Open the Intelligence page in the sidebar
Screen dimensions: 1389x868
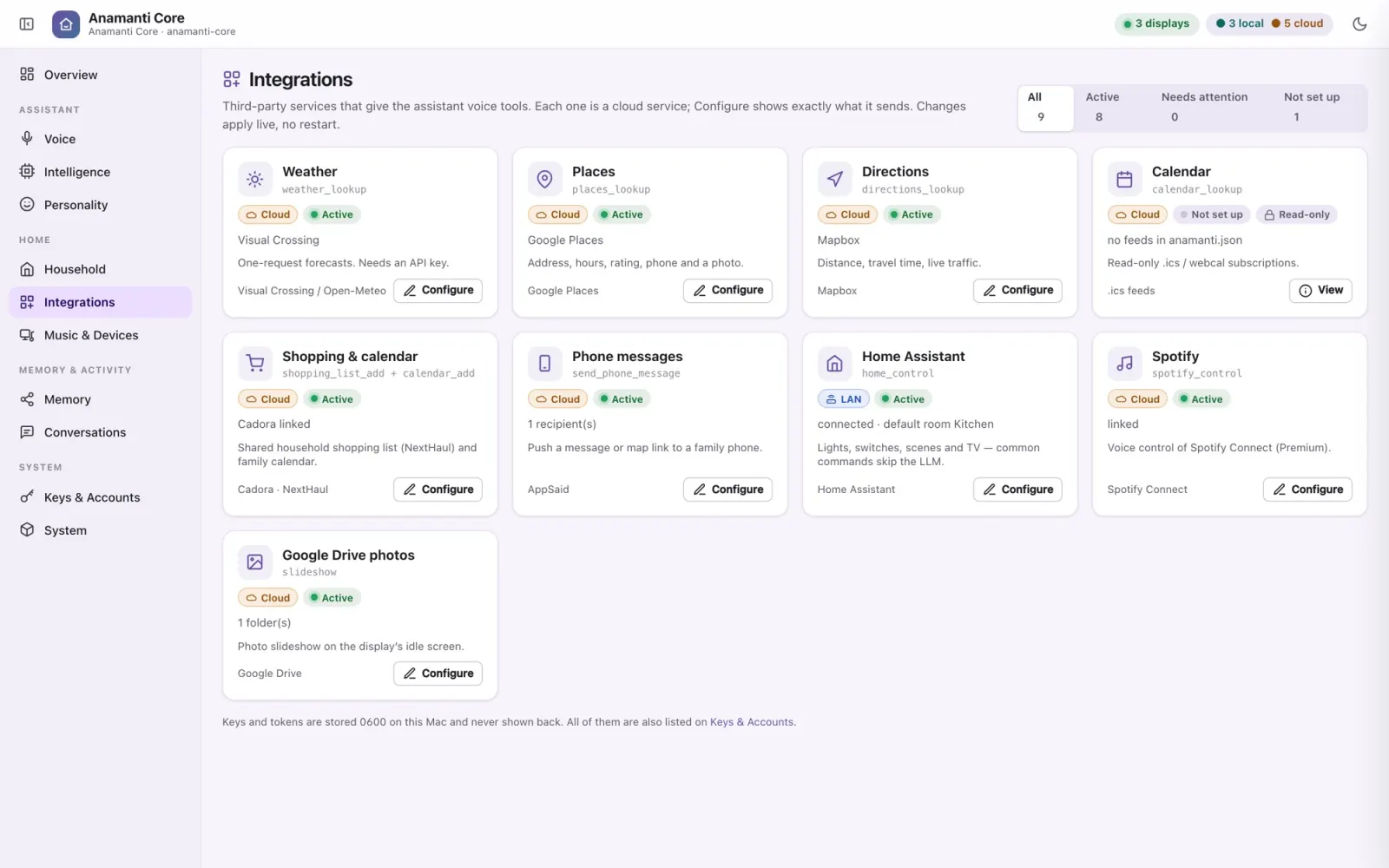(x=101, y=172)
